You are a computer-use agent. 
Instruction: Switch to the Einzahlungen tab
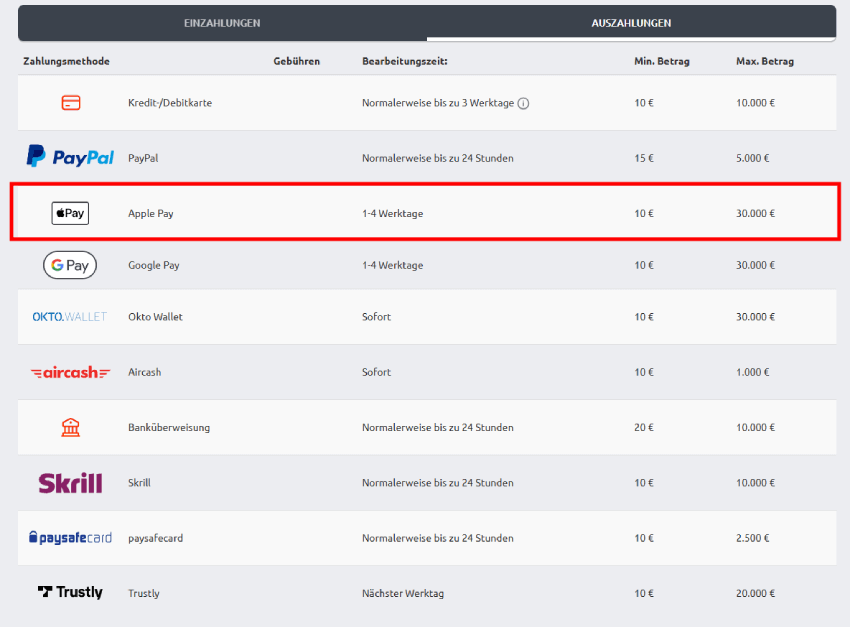click(222, 23)
